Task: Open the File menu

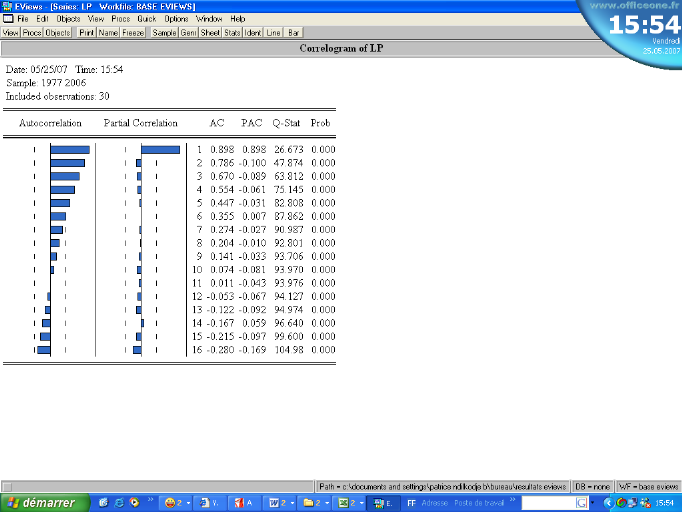Action: pos(23,19)
